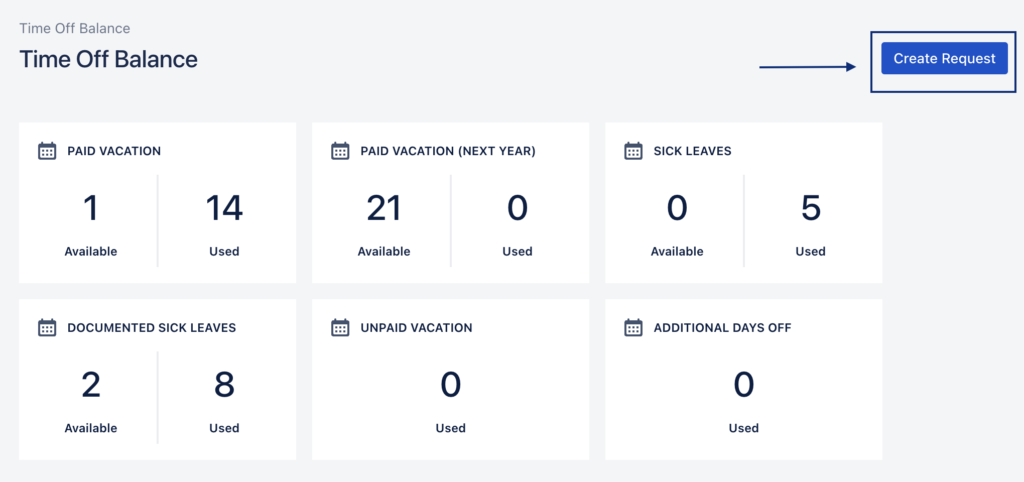Click the Unpaid Vacation calendar icon
Screen dimensions: 1024x482
(x=340, y=328)
